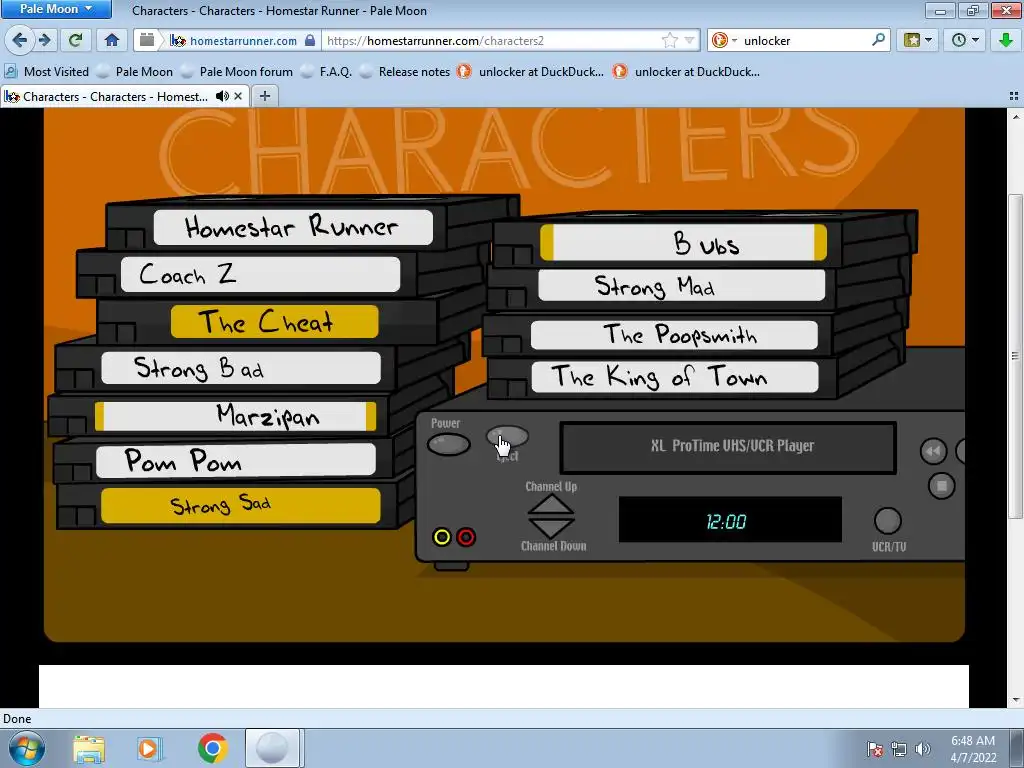Go forward with the Forward arrow

[x=44, y=40]
